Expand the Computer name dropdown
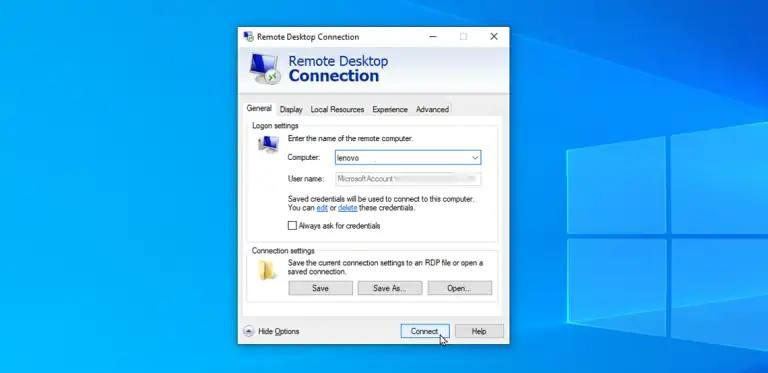768x373 pixels. [x=475, y=158]
